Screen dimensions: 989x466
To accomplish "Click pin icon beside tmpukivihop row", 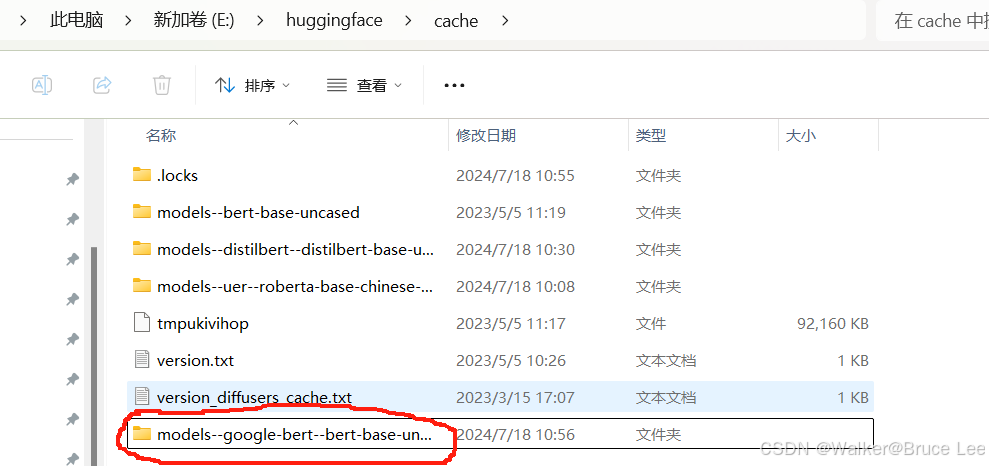I will pyautogui.click(x=73, y=339).
